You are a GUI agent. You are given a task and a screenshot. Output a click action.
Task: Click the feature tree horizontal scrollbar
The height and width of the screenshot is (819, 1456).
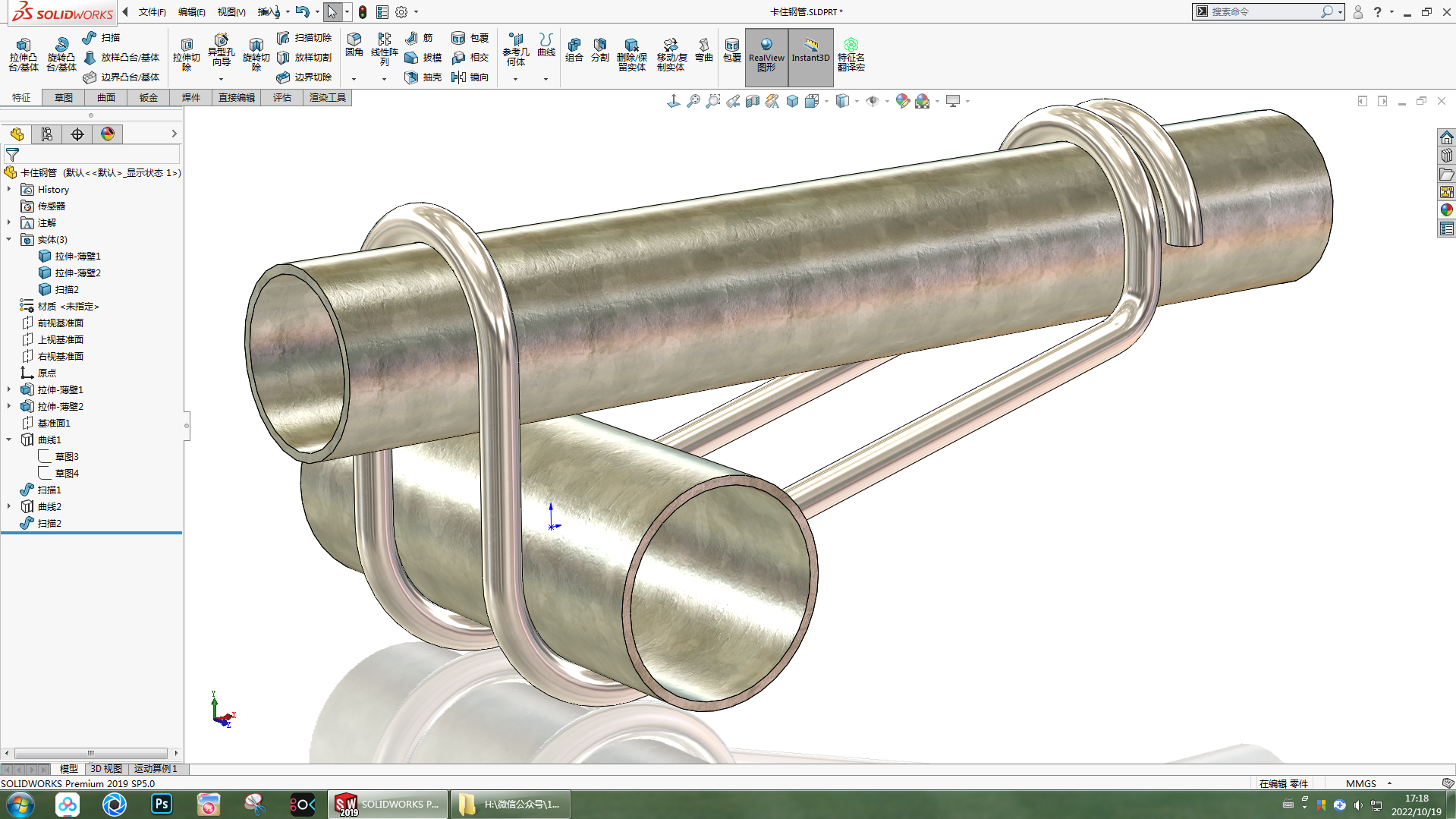pos(91,754)
